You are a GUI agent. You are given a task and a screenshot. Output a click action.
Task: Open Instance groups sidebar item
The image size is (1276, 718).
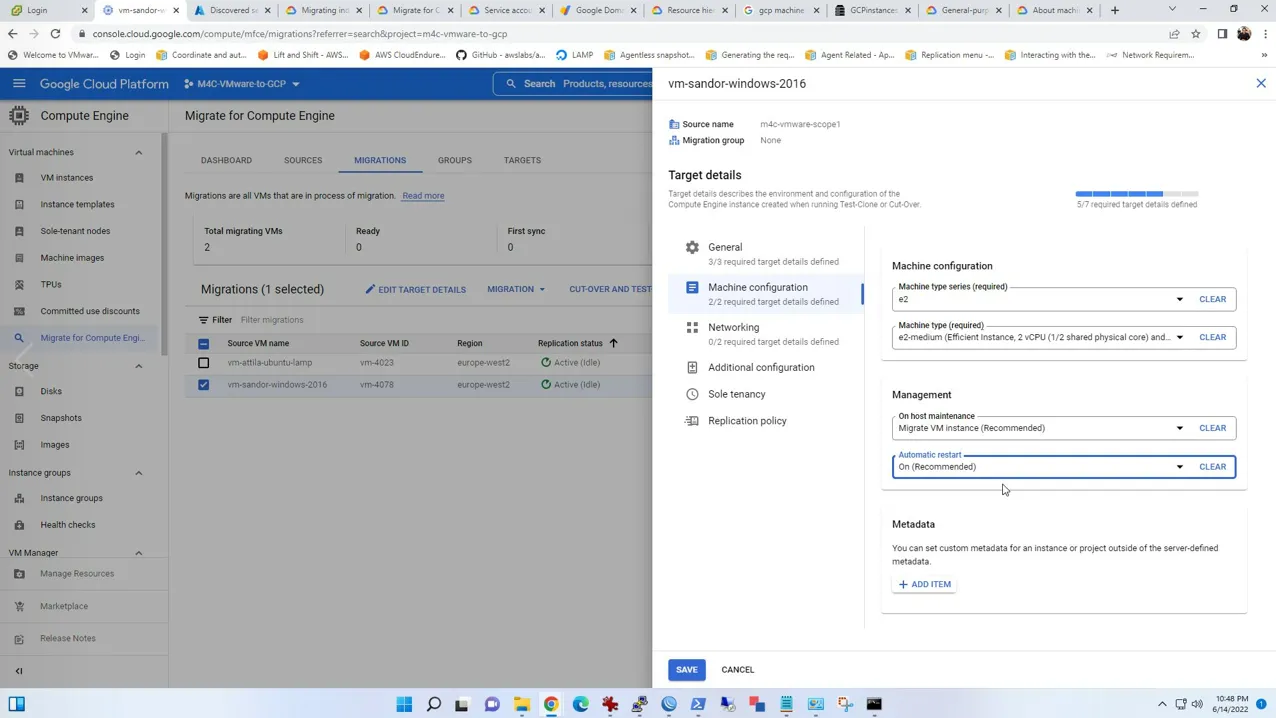pos(71,498)
